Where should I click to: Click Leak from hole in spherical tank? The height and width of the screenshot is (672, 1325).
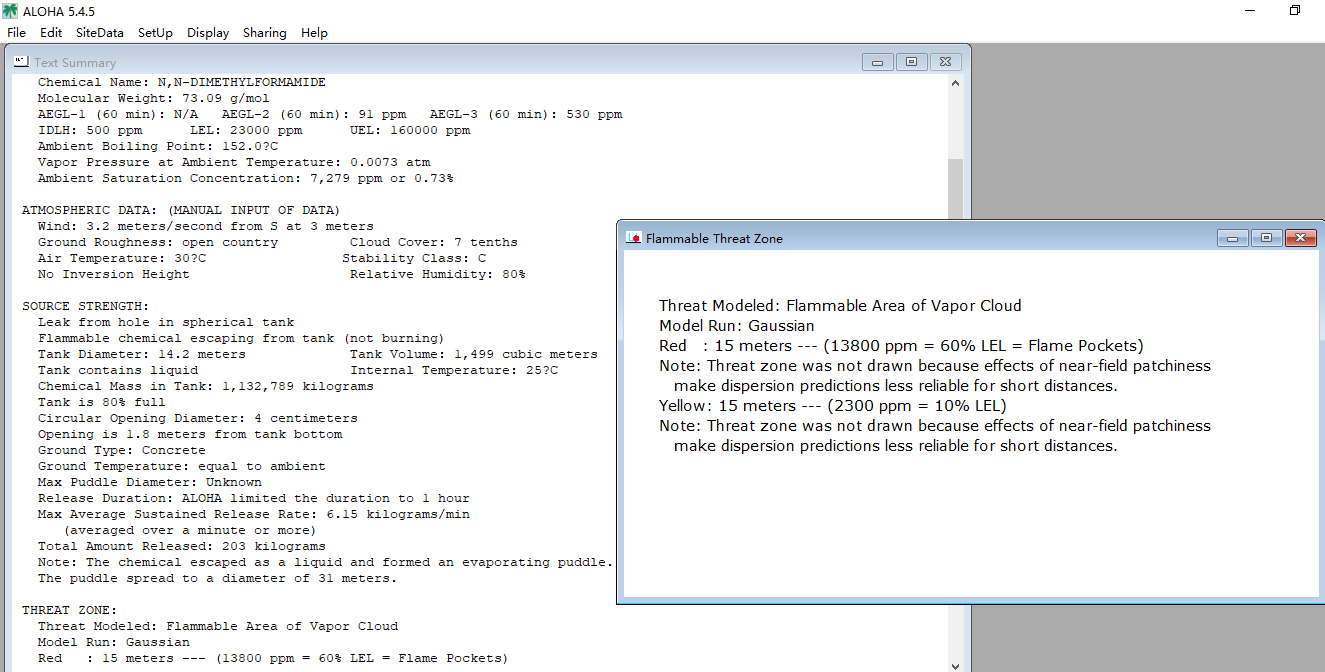166,322
